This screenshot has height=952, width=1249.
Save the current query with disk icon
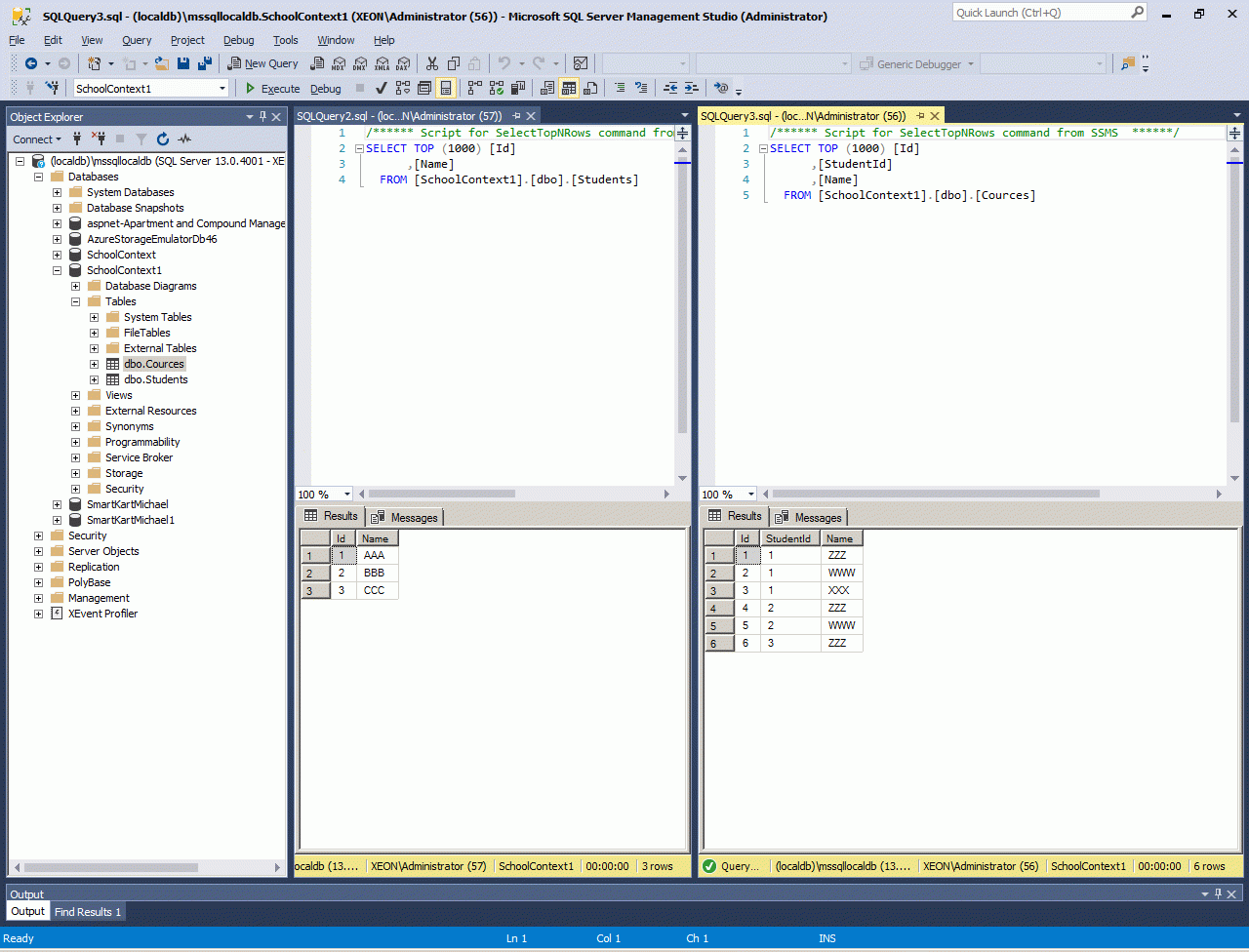pos(183,63)
